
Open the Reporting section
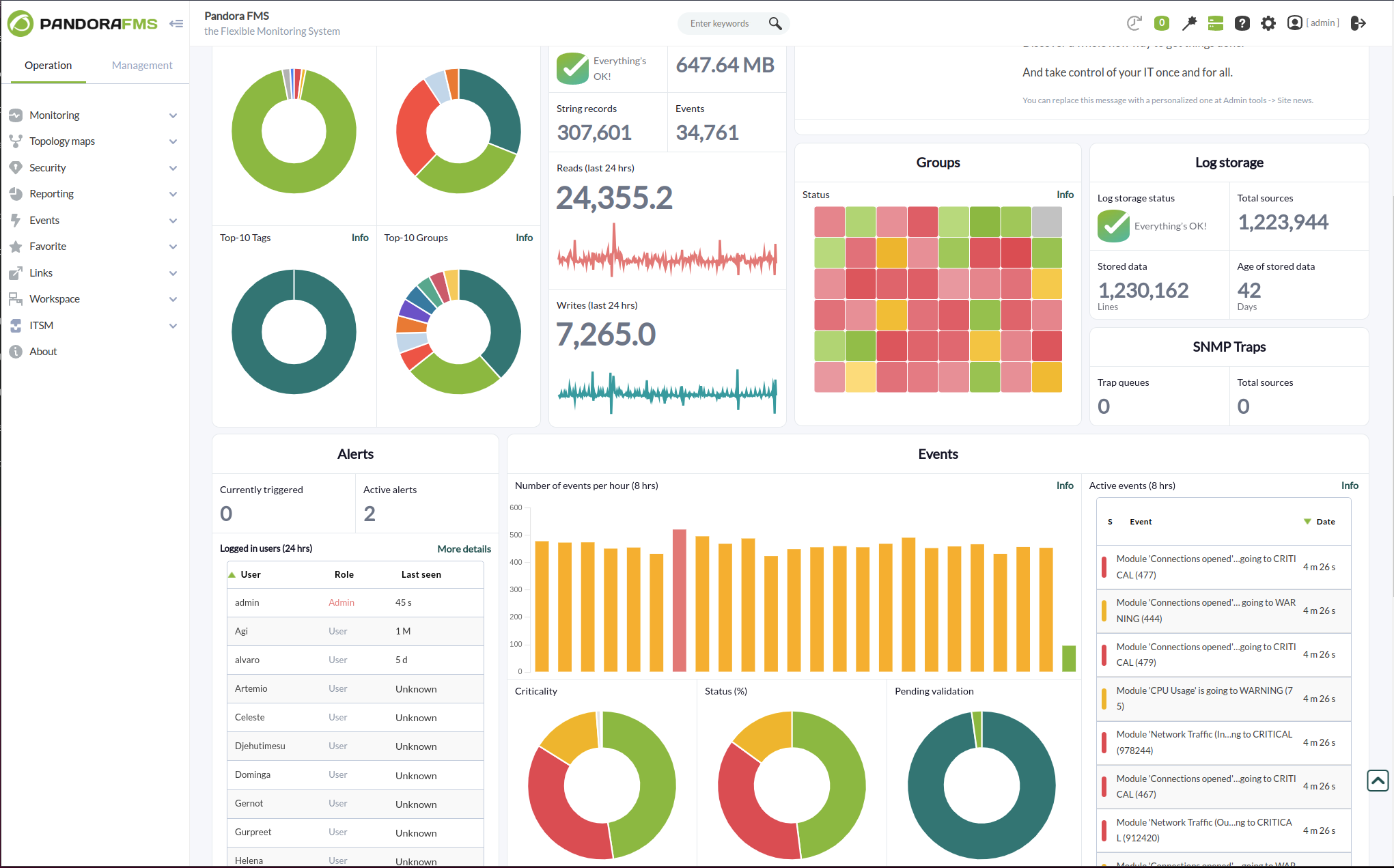(x=90, y=194)
